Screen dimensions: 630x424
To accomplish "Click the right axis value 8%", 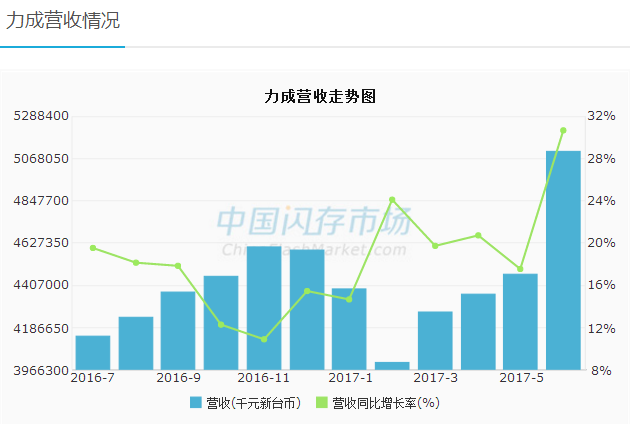I will point(601,371).
